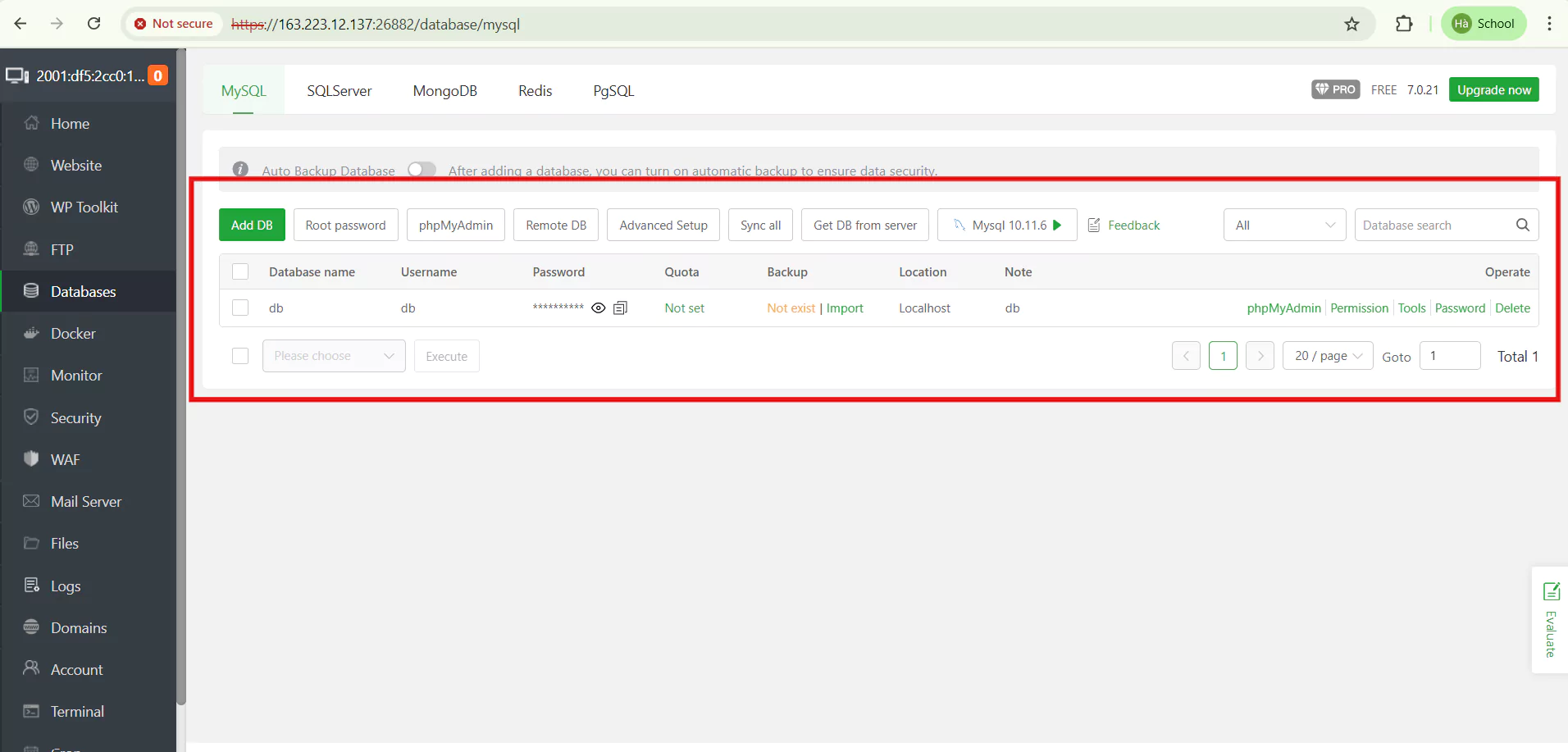Click the Not set quota link
This screenshot has height=752, width=1568.
point(685,308)
